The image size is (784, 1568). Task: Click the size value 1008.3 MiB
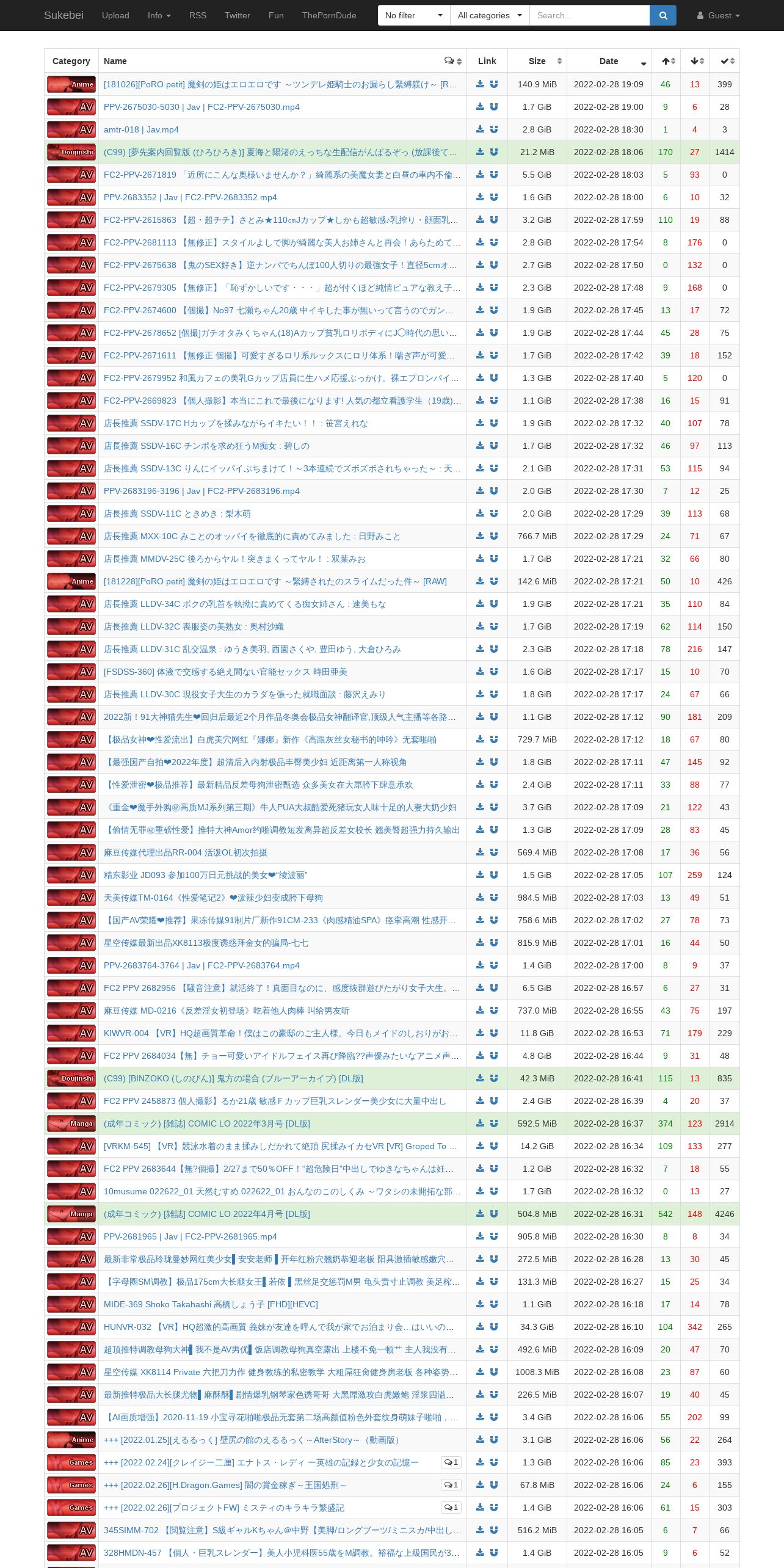537,1372
